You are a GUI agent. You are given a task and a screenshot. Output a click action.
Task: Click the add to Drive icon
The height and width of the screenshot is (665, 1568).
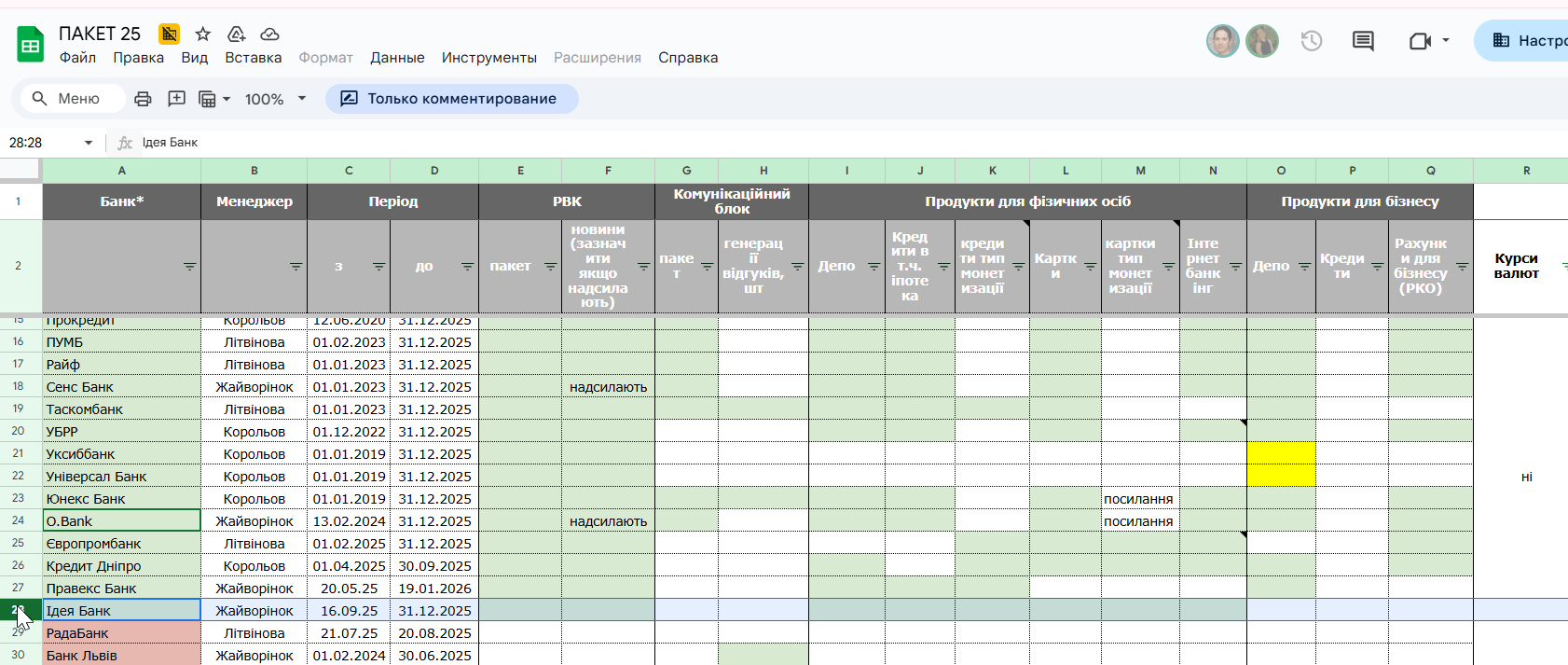pyautogui.click(x=236, y=35)
